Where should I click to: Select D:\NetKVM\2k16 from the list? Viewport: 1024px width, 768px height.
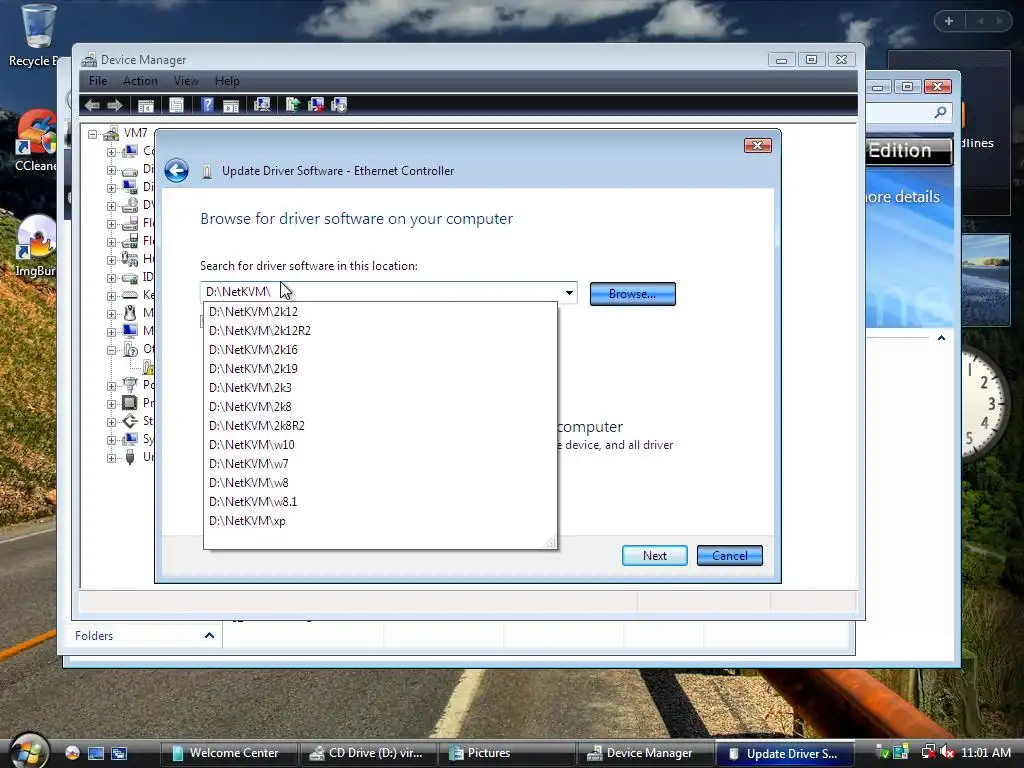point(380,349)
